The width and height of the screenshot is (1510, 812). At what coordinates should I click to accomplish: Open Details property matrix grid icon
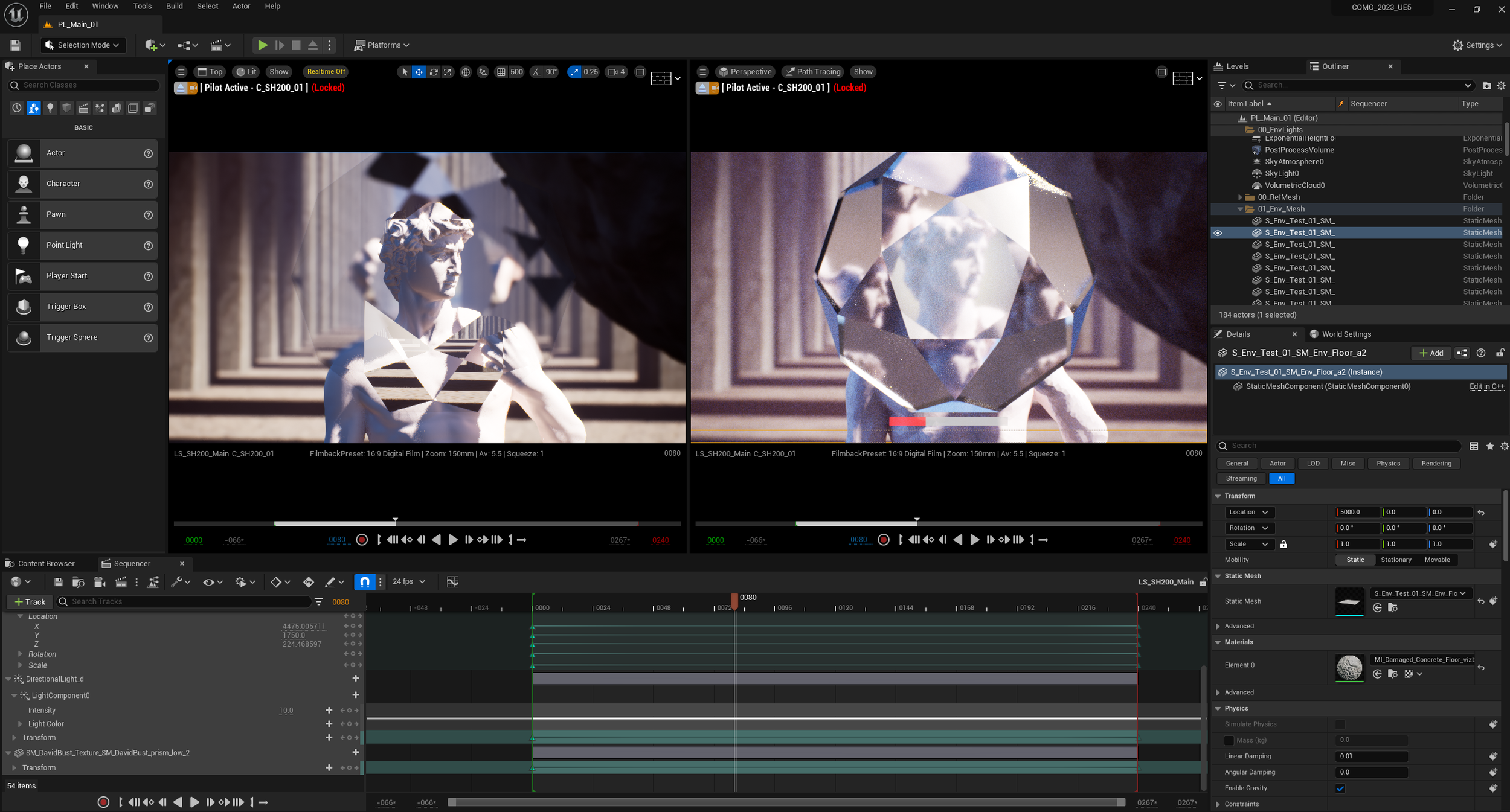coord(1474,446)
